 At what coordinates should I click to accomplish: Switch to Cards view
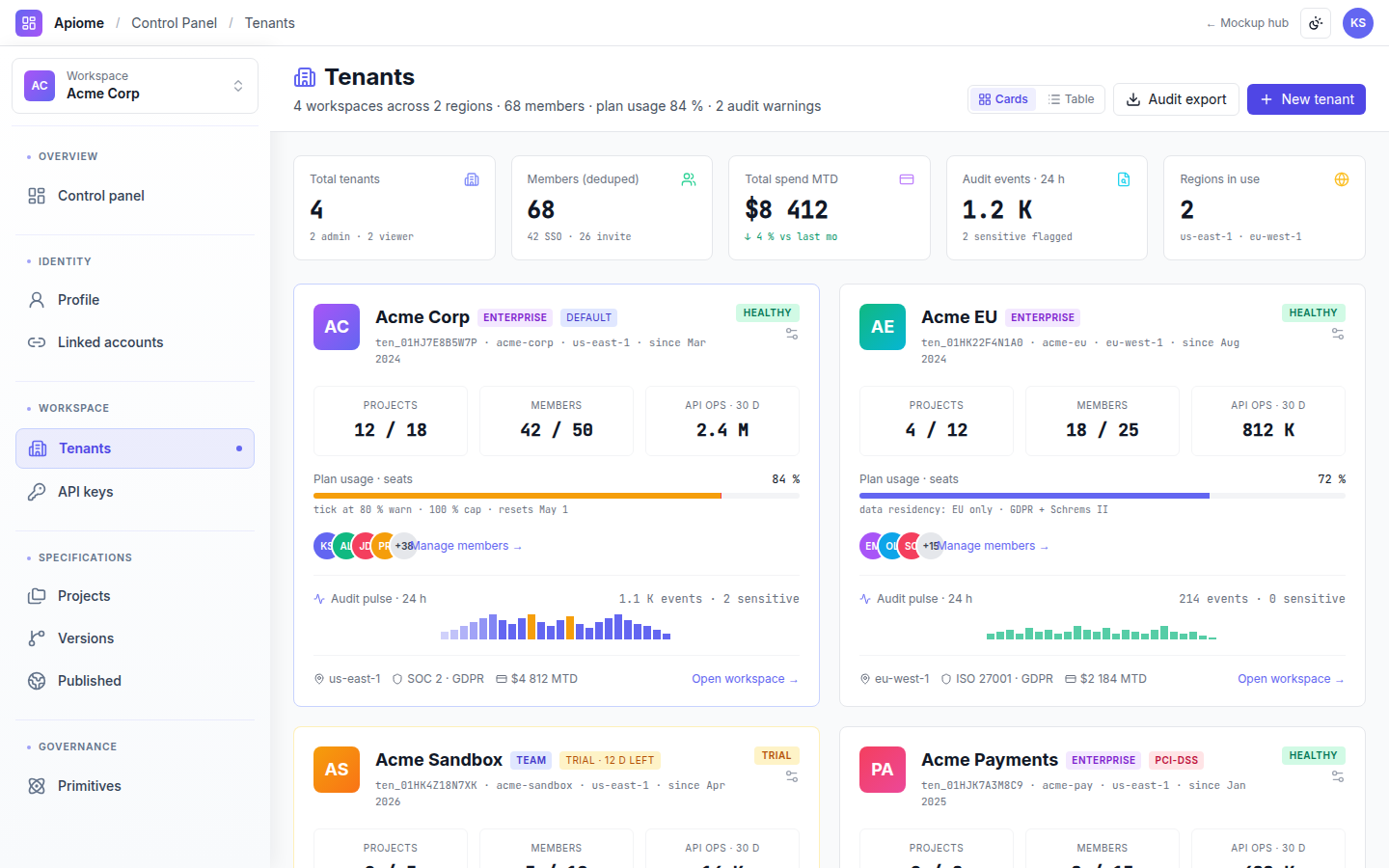point(1003,99)
